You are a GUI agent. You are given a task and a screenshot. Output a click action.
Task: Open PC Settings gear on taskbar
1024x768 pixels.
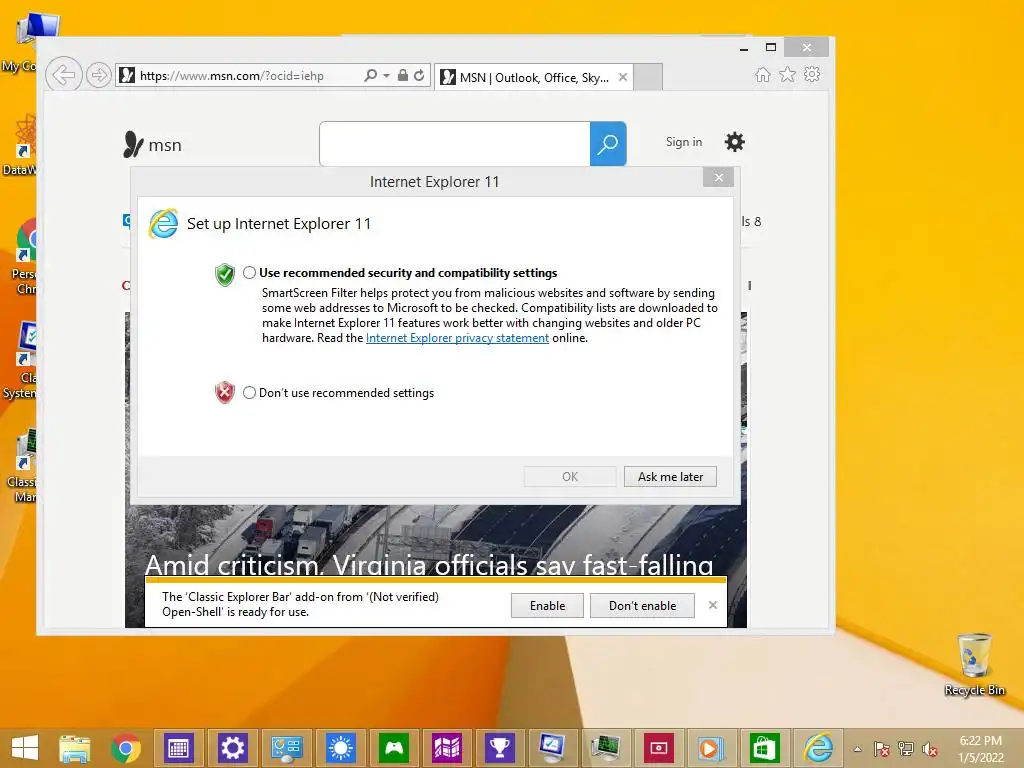pyautogui.click(x=232, y=748)
